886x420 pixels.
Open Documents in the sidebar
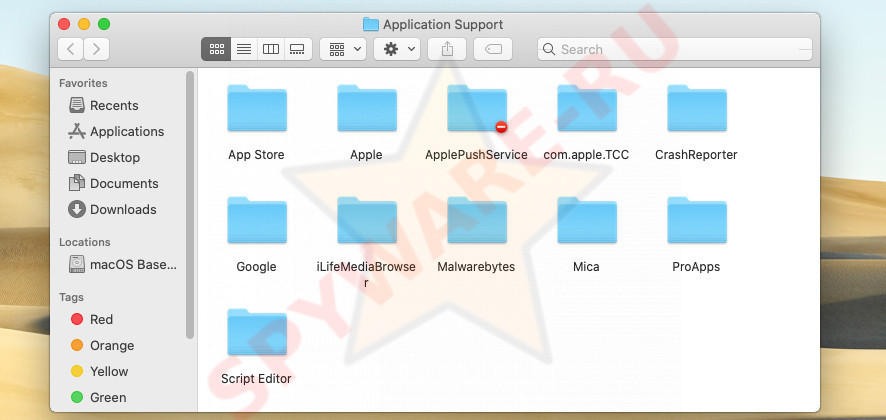(x=114, y=183)
